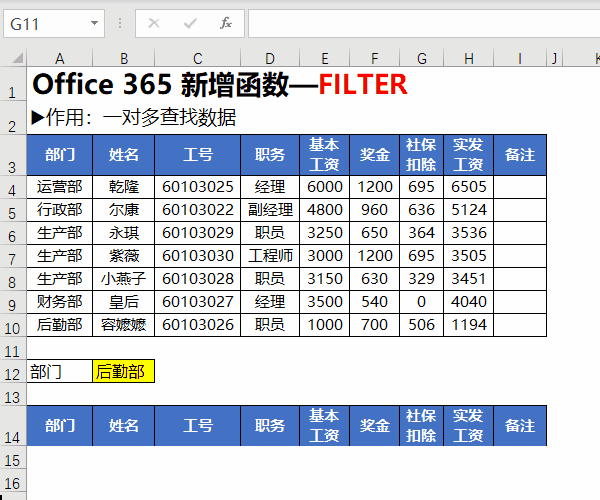Screen dimensions: 600x500
Task: Click the Select All corner triangle
Action: click(18, 58)
